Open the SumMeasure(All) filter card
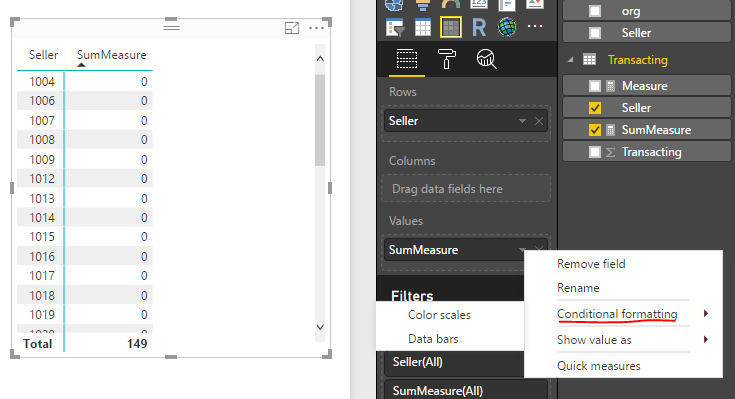This screenshot has width=735, height=399. click(466, 390)
